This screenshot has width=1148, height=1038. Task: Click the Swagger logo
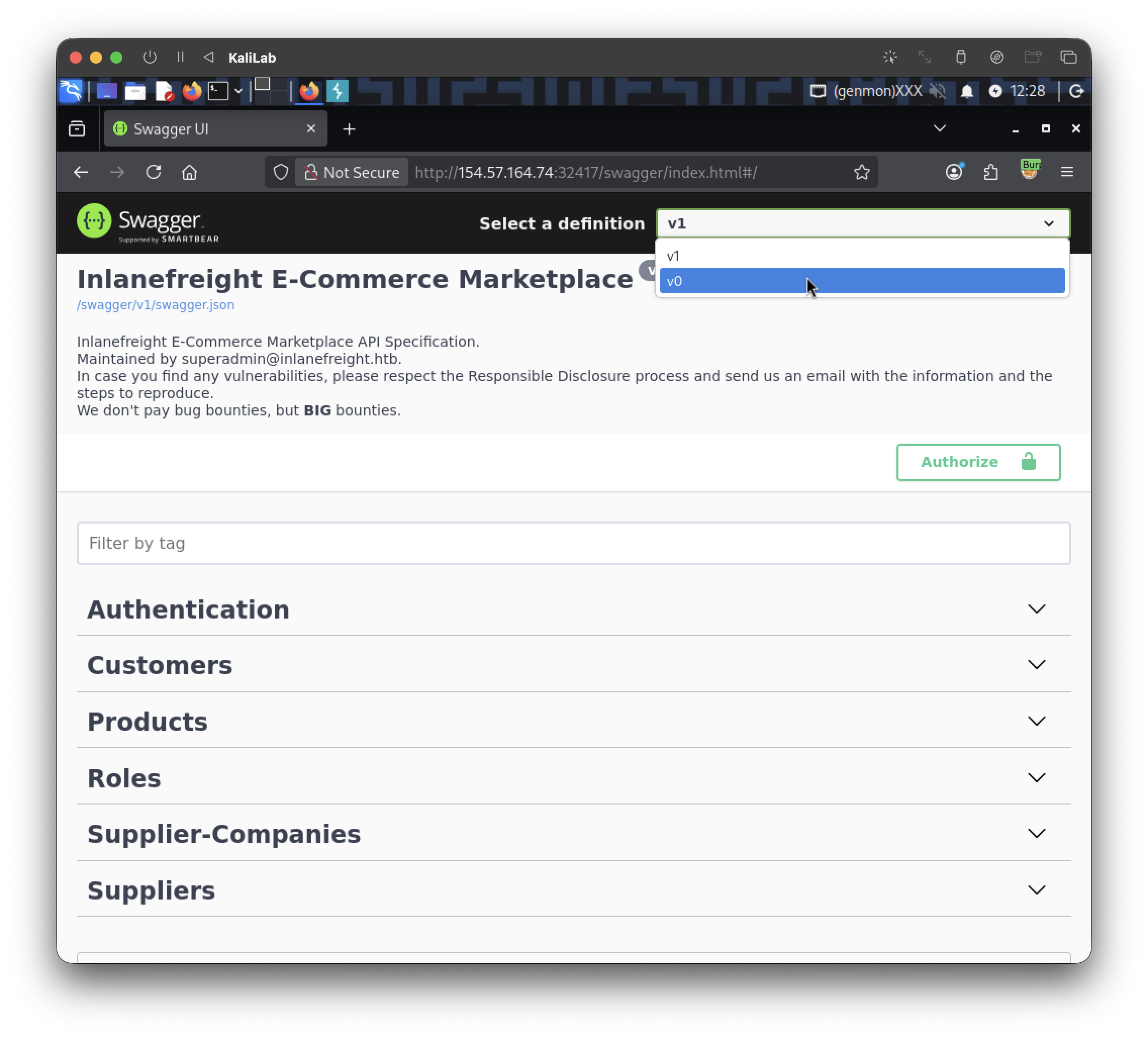(x=148, y=223)
